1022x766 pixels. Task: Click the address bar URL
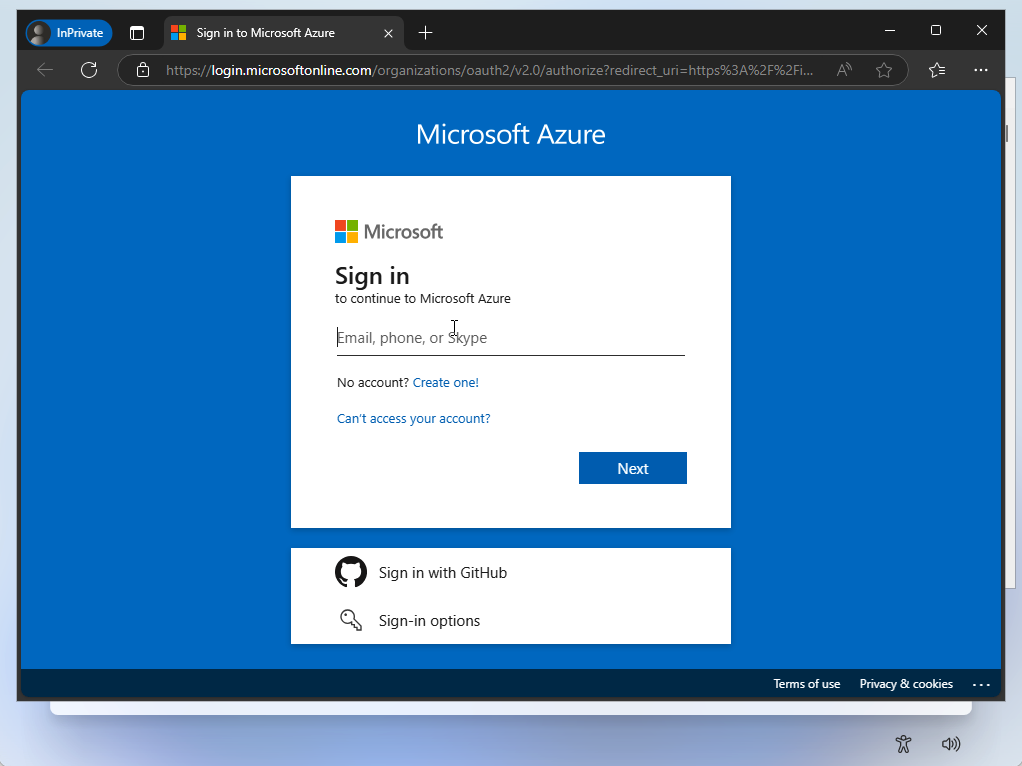coord(489,70)
